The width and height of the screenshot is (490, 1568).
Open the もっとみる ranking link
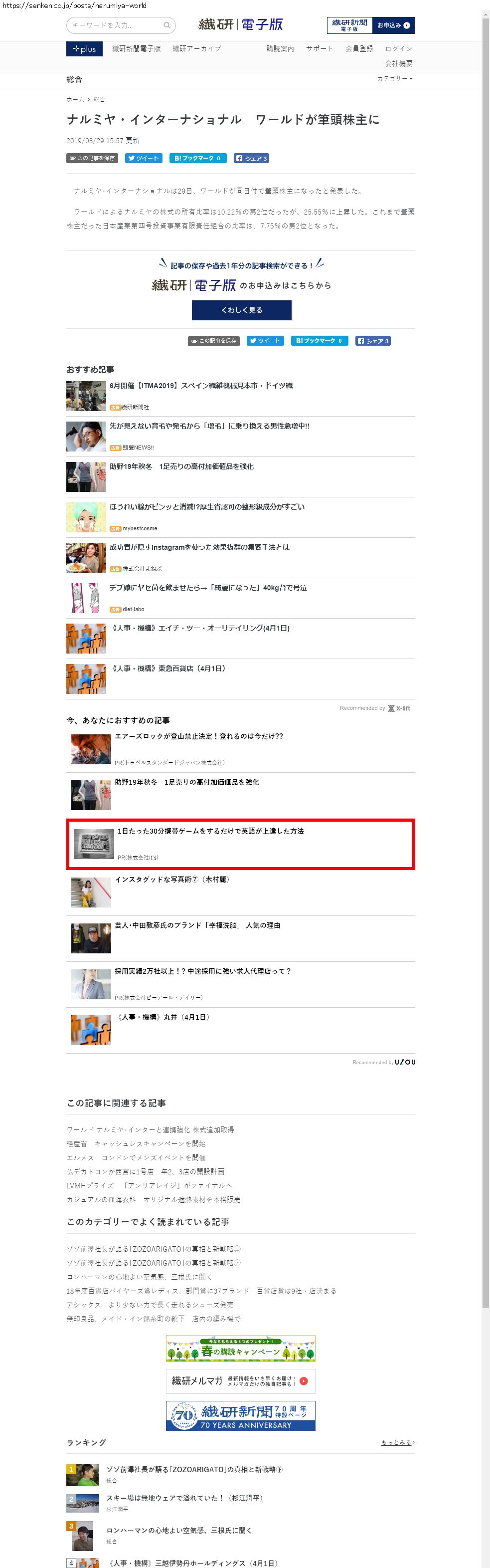pos(398,1443)
